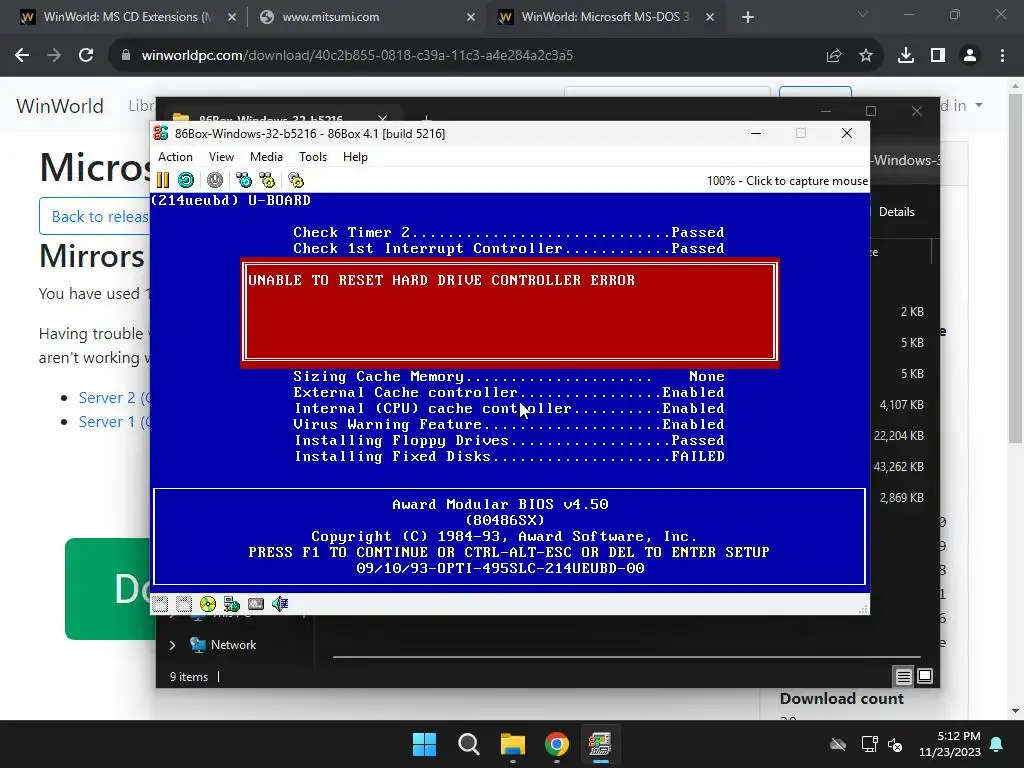1024x768 pixels.
Task: Click the speaker sound status icon
Action: click(280, 604)
